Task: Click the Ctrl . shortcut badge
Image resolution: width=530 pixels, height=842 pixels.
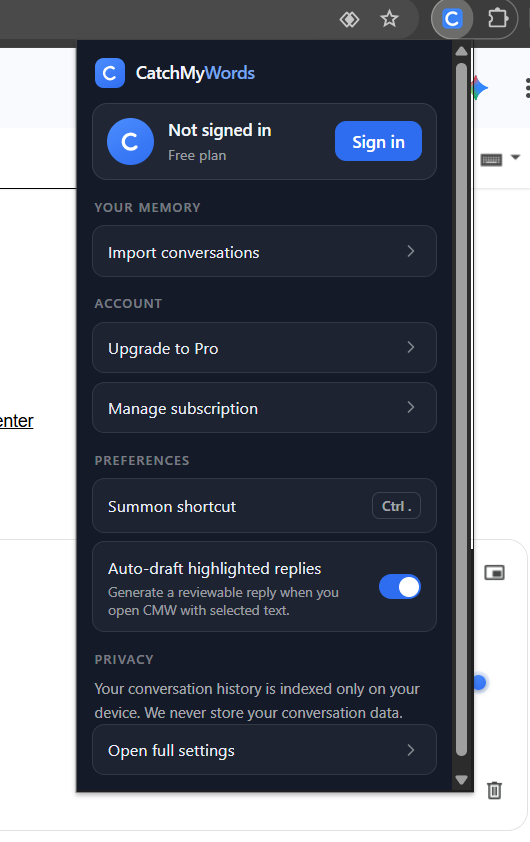Action: (x=396, y=506)
